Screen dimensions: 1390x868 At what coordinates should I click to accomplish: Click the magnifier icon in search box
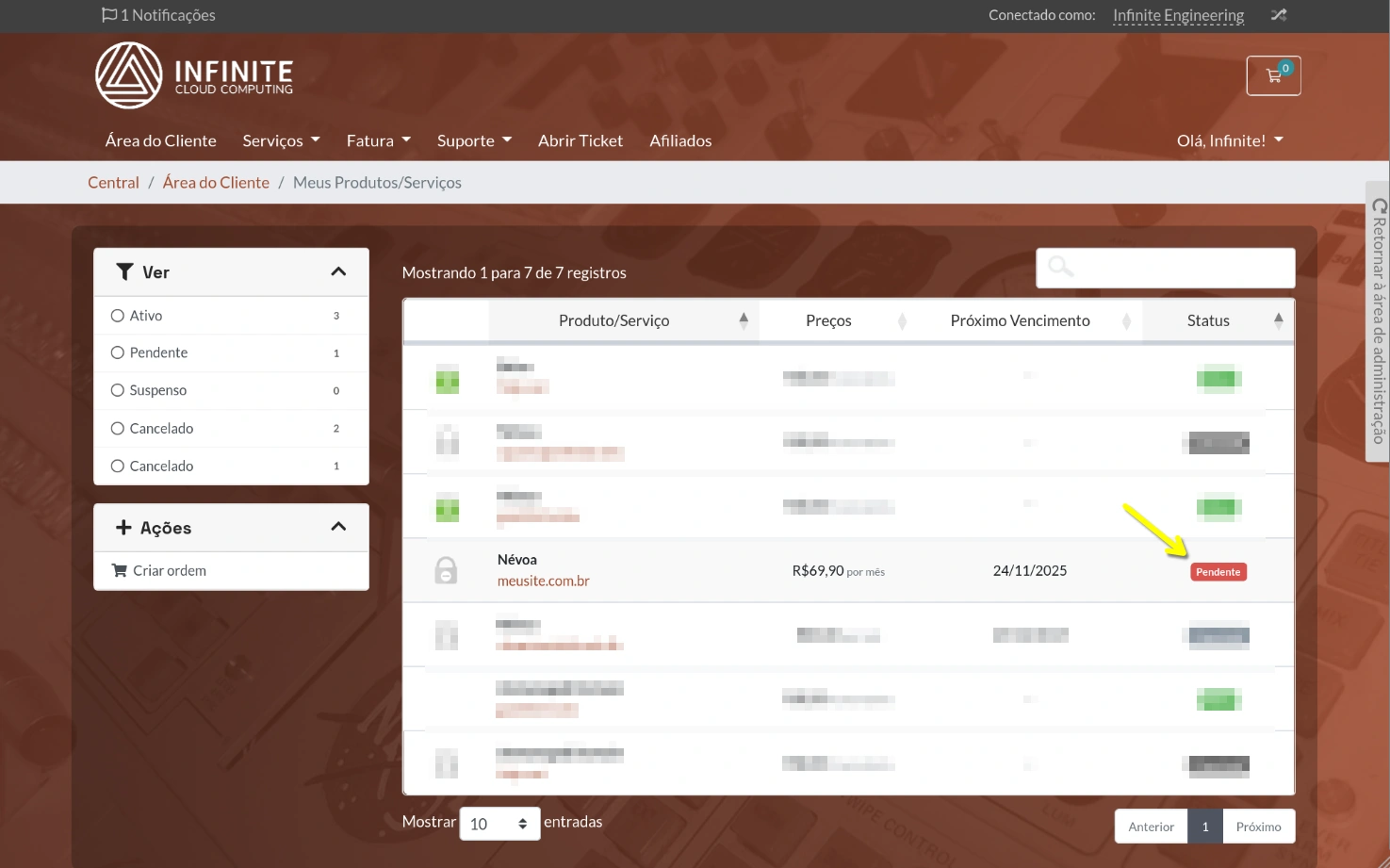coord(1060,268)
